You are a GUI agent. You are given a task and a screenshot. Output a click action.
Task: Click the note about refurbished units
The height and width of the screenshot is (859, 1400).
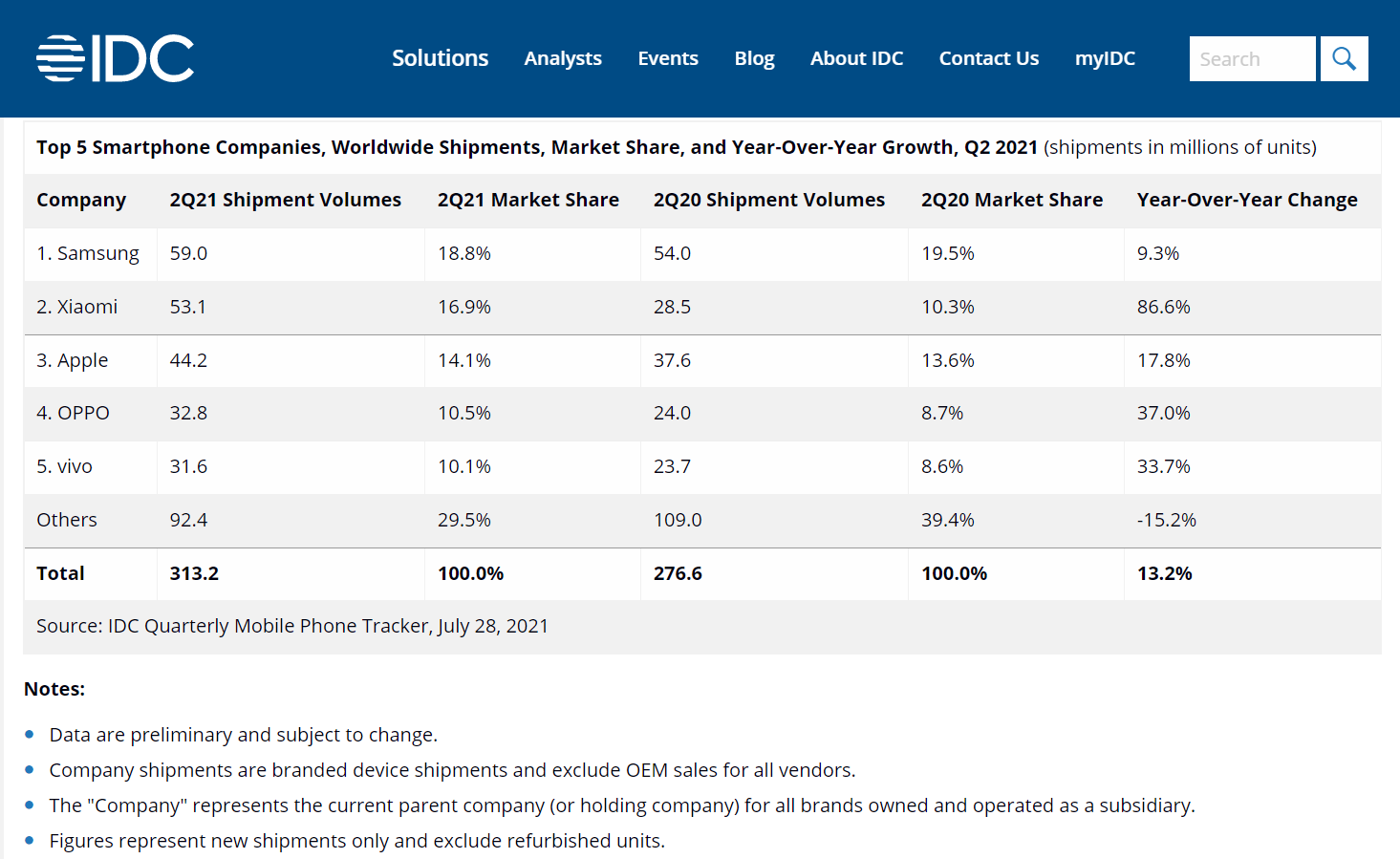pyautogui.click(x=357, y=841)
